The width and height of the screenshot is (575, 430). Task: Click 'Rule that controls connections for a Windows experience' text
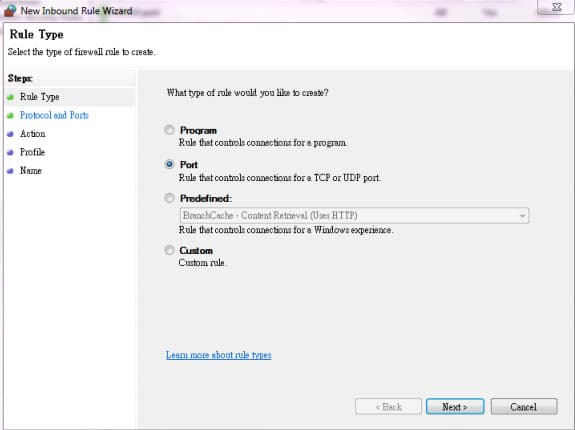[286, 230]
